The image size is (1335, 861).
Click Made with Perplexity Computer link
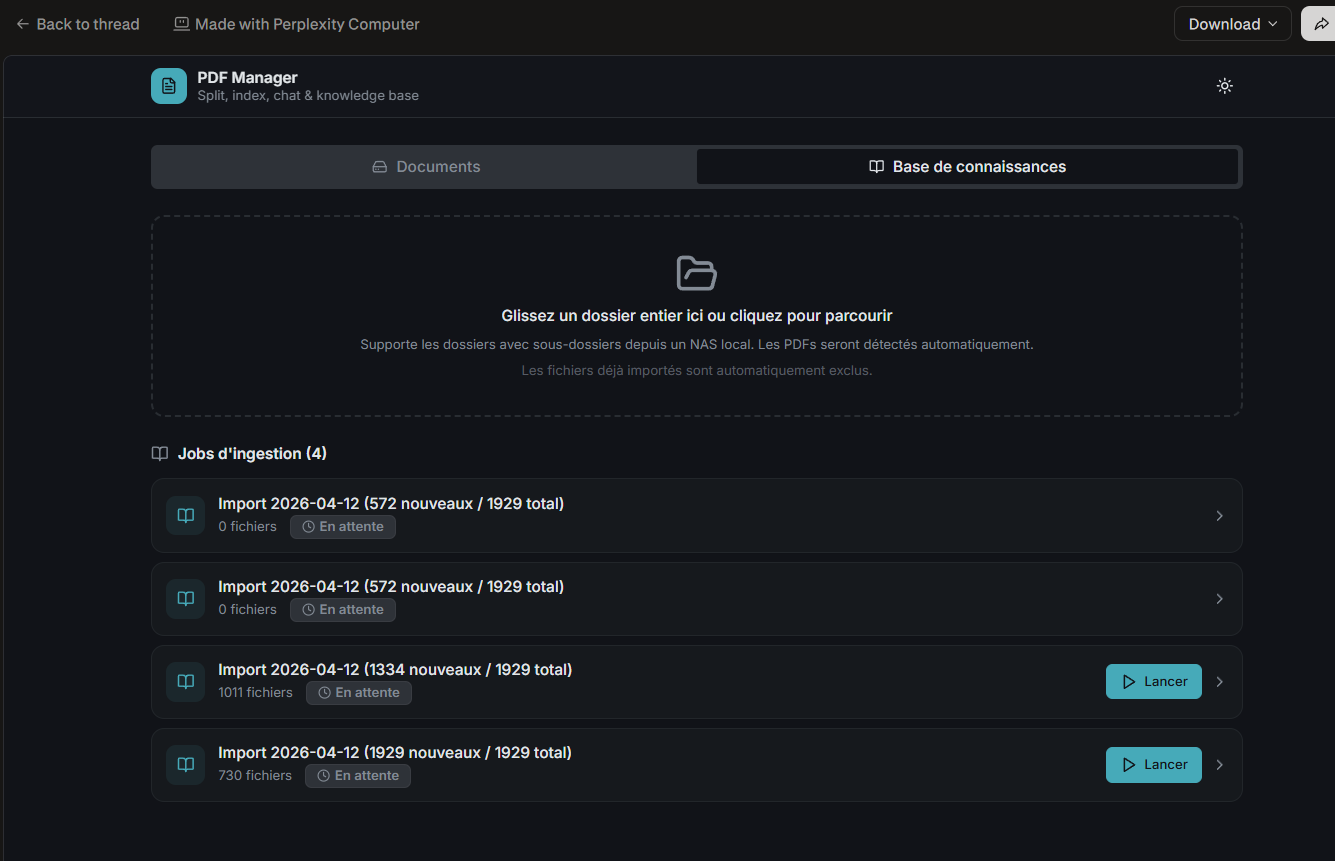[x=296, y=24]
